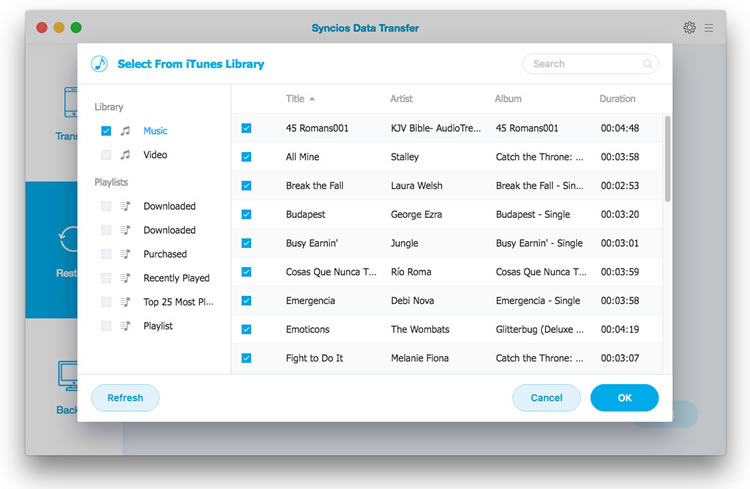Click the Transfer phone icon in background window
This screenshot has width=750, height=489.
(71, 102)
